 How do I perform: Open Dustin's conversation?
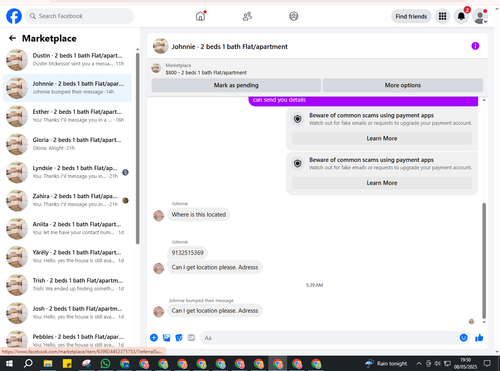coord(67,60)
